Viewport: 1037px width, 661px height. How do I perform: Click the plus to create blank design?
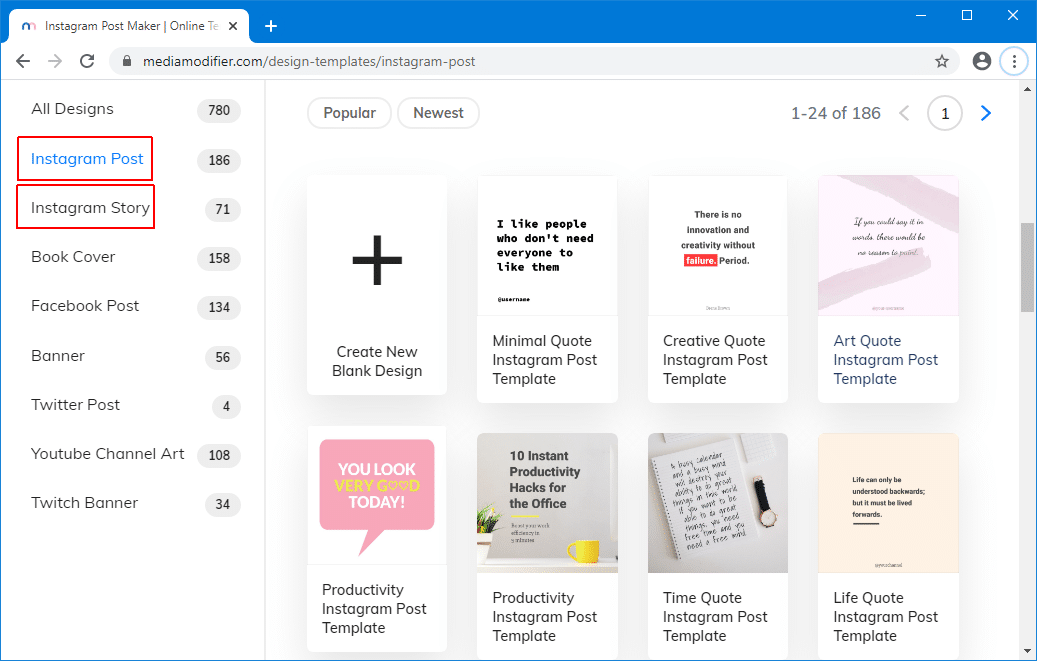click(377, 258)
